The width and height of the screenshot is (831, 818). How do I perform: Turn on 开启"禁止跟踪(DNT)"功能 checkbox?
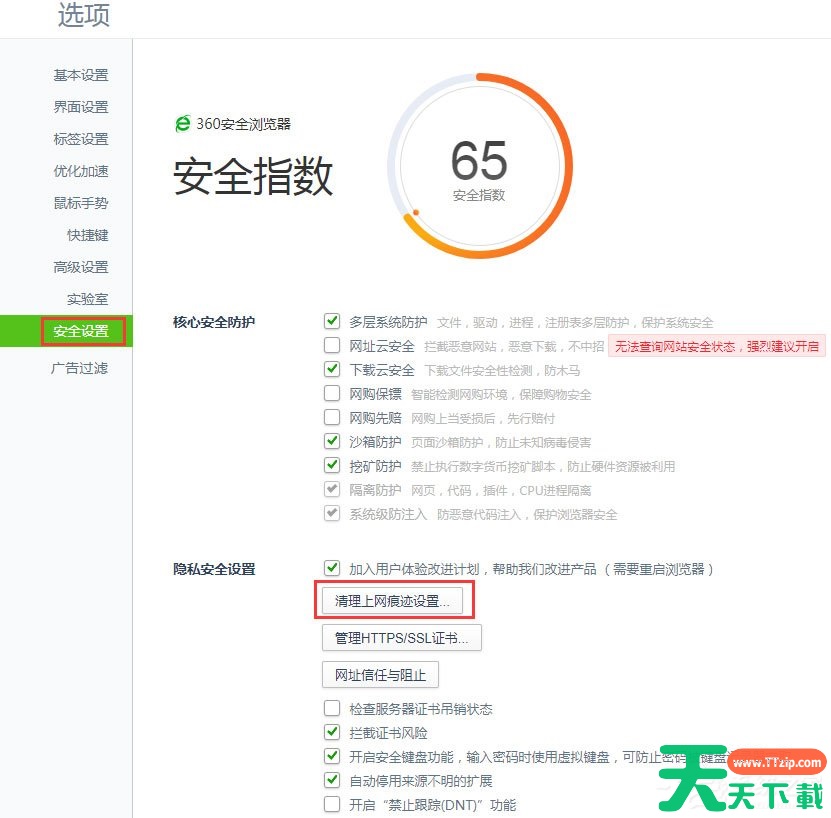tap(332, 805)
